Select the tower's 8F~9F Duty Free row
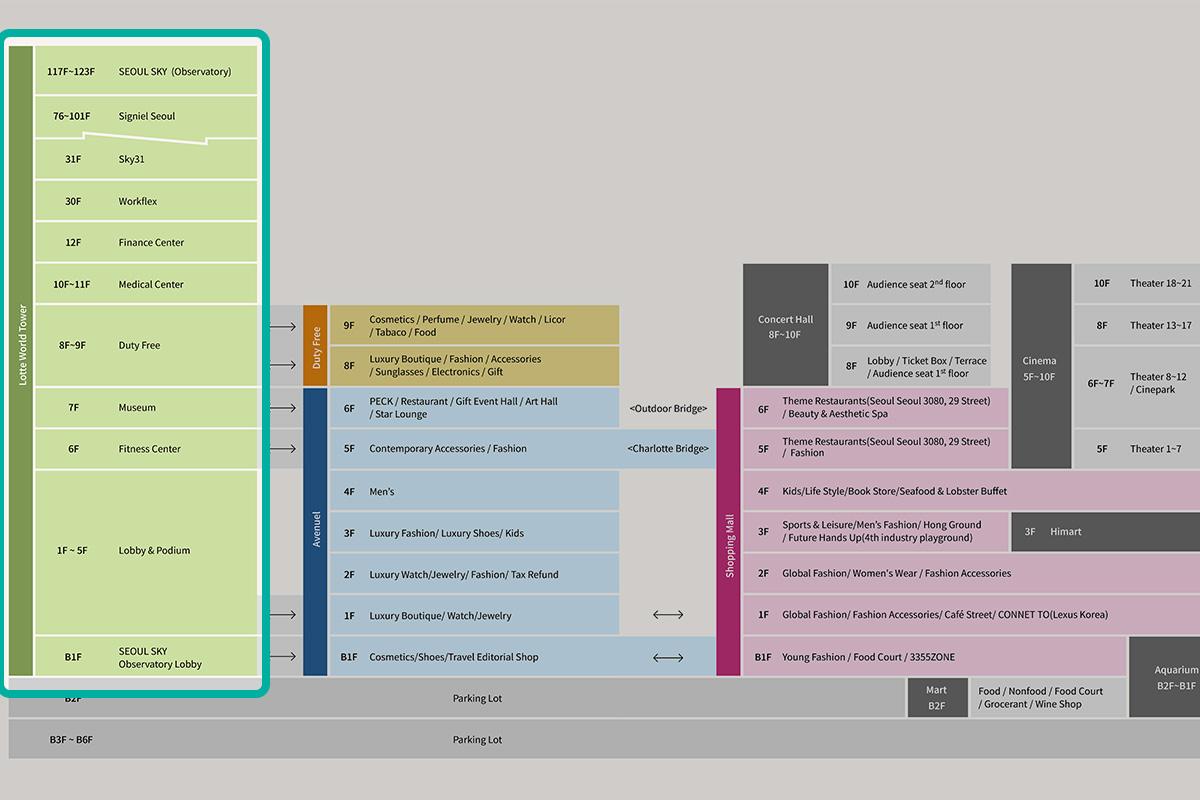1200x800 pixels. [x=146, y=345]
